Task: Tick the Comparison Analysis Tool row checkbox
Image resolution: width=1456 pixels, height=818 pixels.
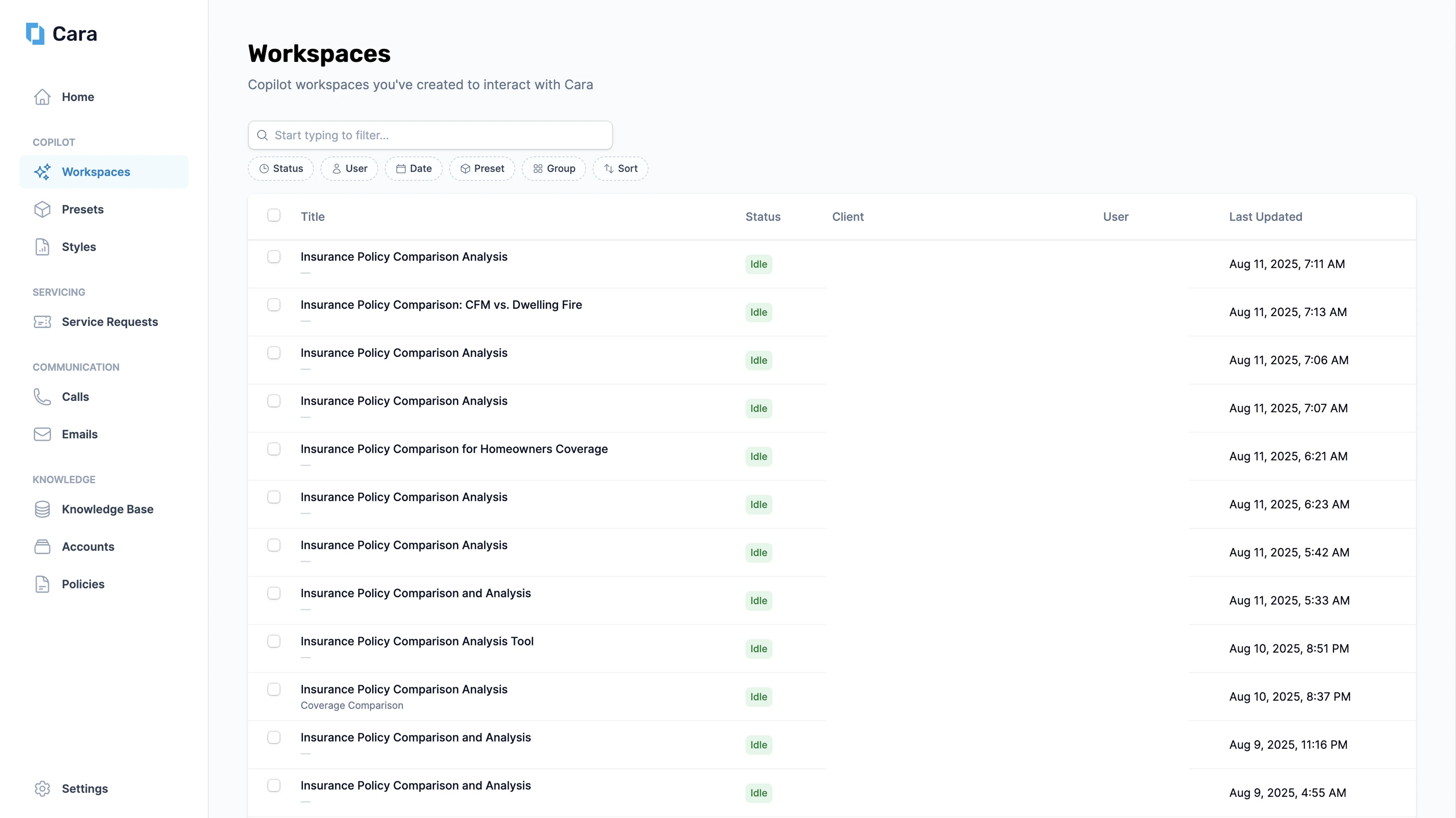Action: coord(274,641)
